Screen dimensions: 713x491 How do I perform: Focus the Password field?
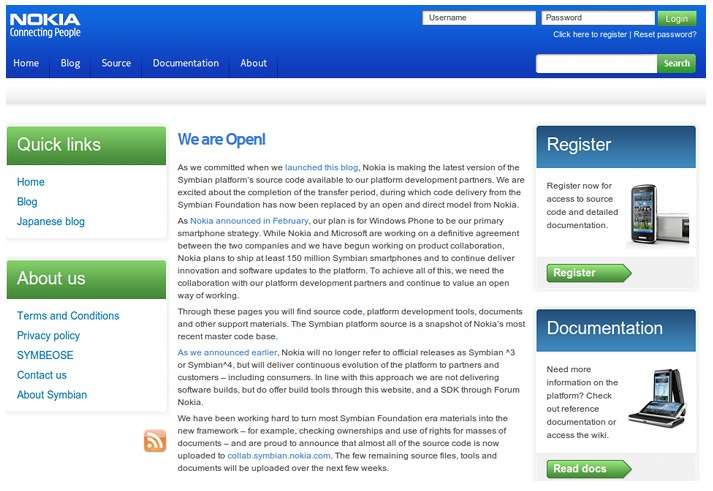[x=598, y=18]
